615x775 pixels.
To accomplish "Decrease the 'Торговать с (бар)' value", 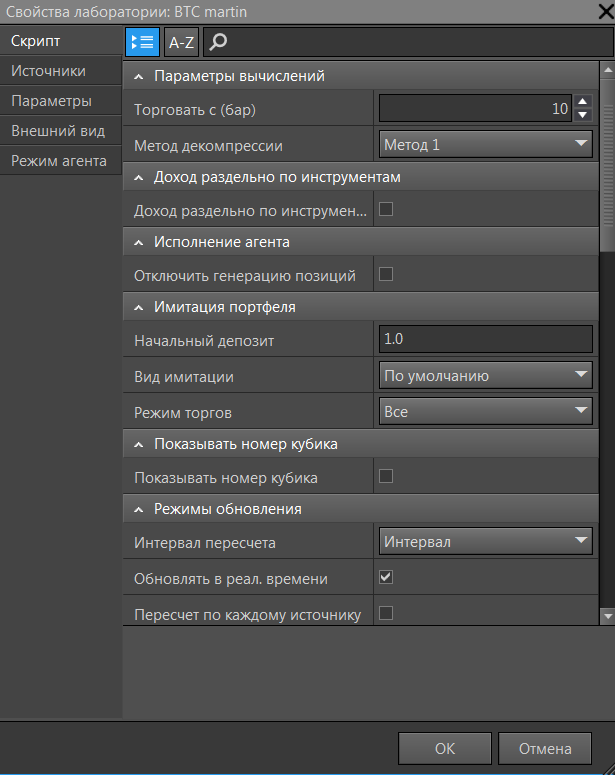I will click(x=584, y=114).
